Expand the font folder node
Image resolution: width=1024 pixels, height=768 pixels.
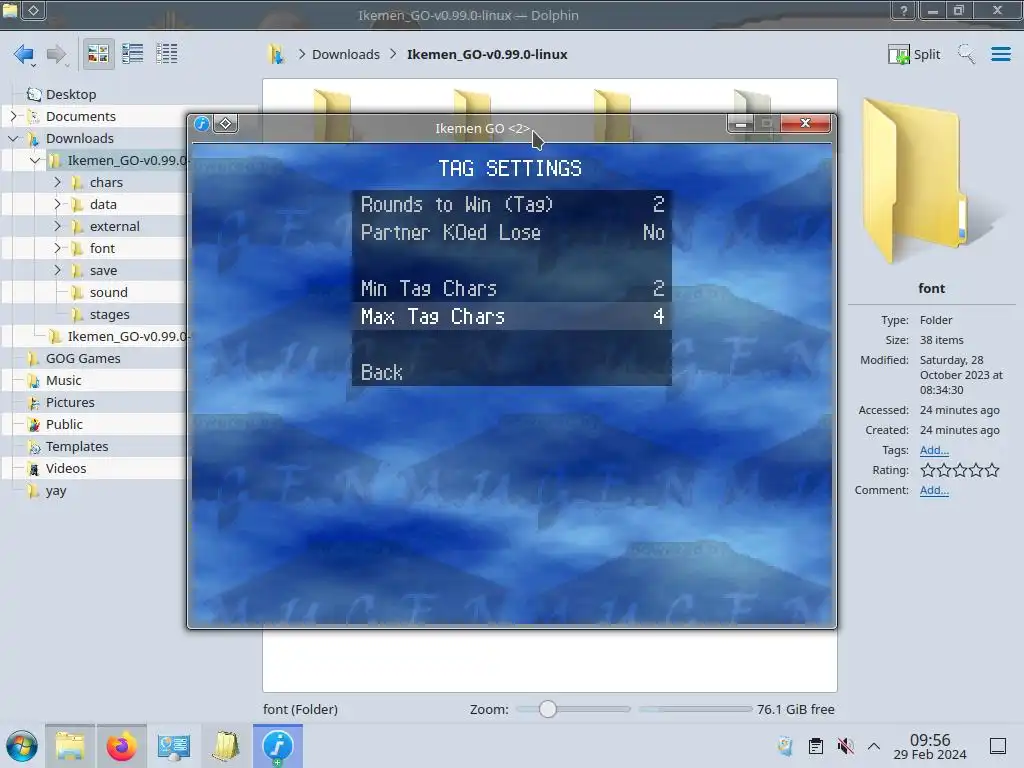(57, 248)
